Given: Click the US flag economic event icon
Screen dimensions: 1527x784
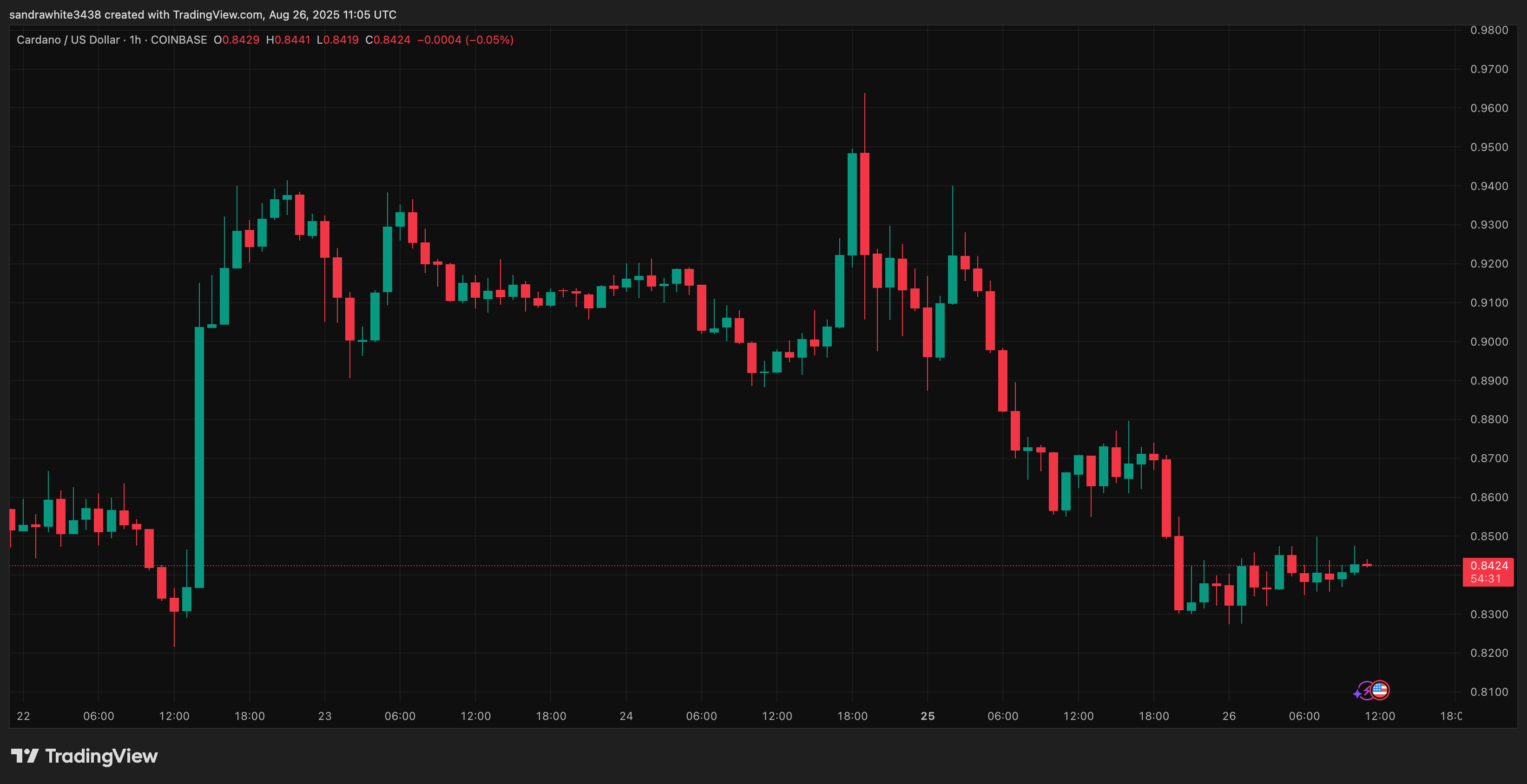Looking at the screenshot, I should pyautogui.click(x=1380, y=690).
